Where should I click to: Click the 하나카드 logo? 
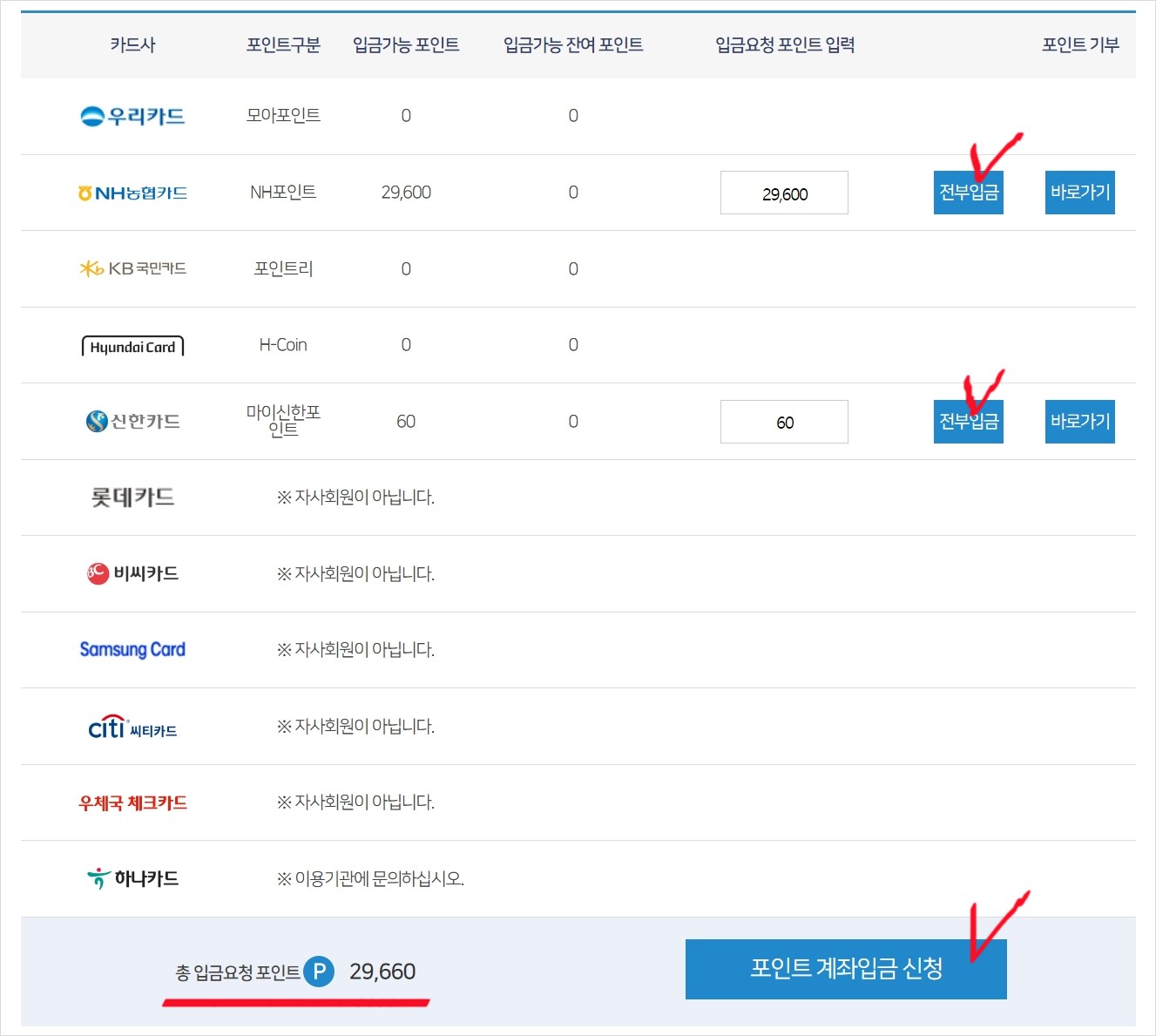pyautogui.click(x=132, y=878)
